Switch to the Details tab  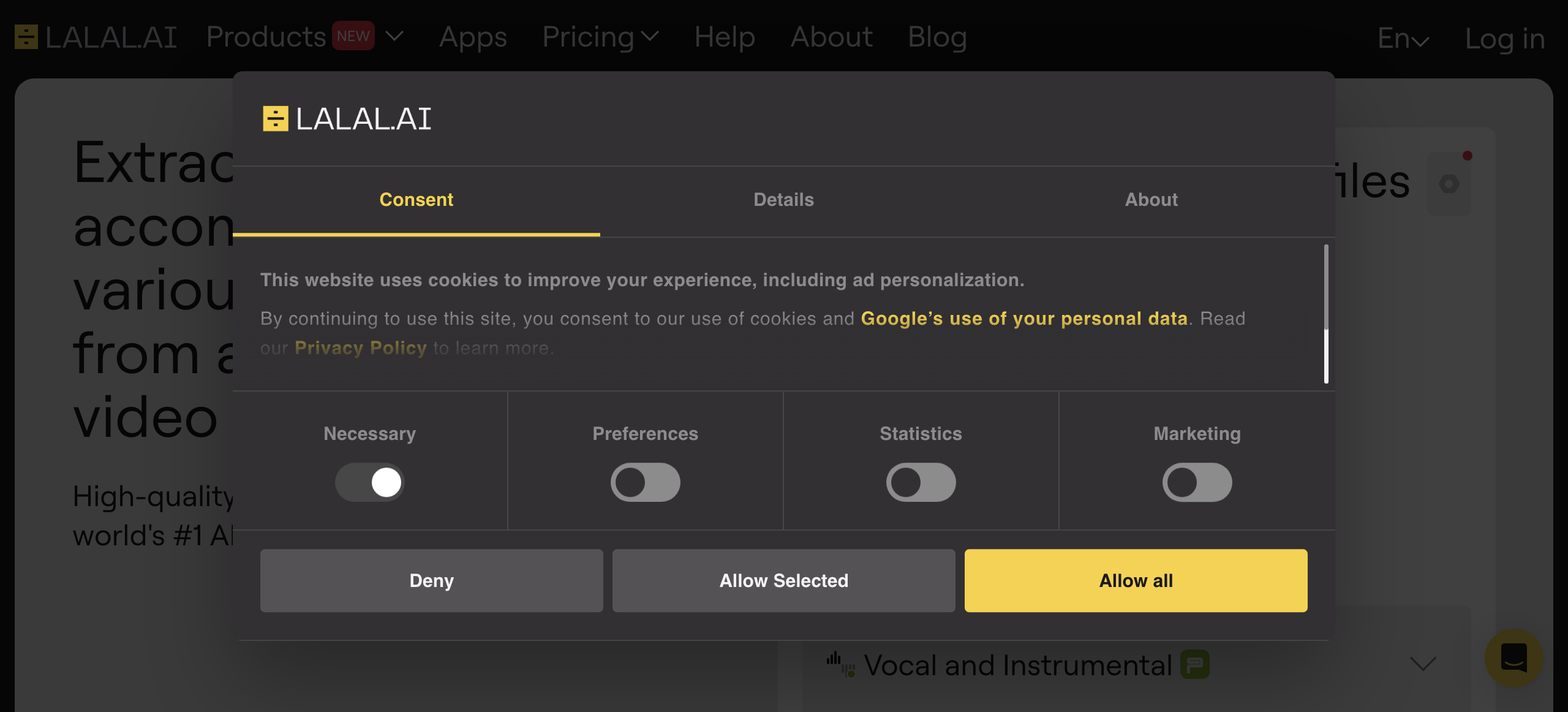(x=783, y=200)
